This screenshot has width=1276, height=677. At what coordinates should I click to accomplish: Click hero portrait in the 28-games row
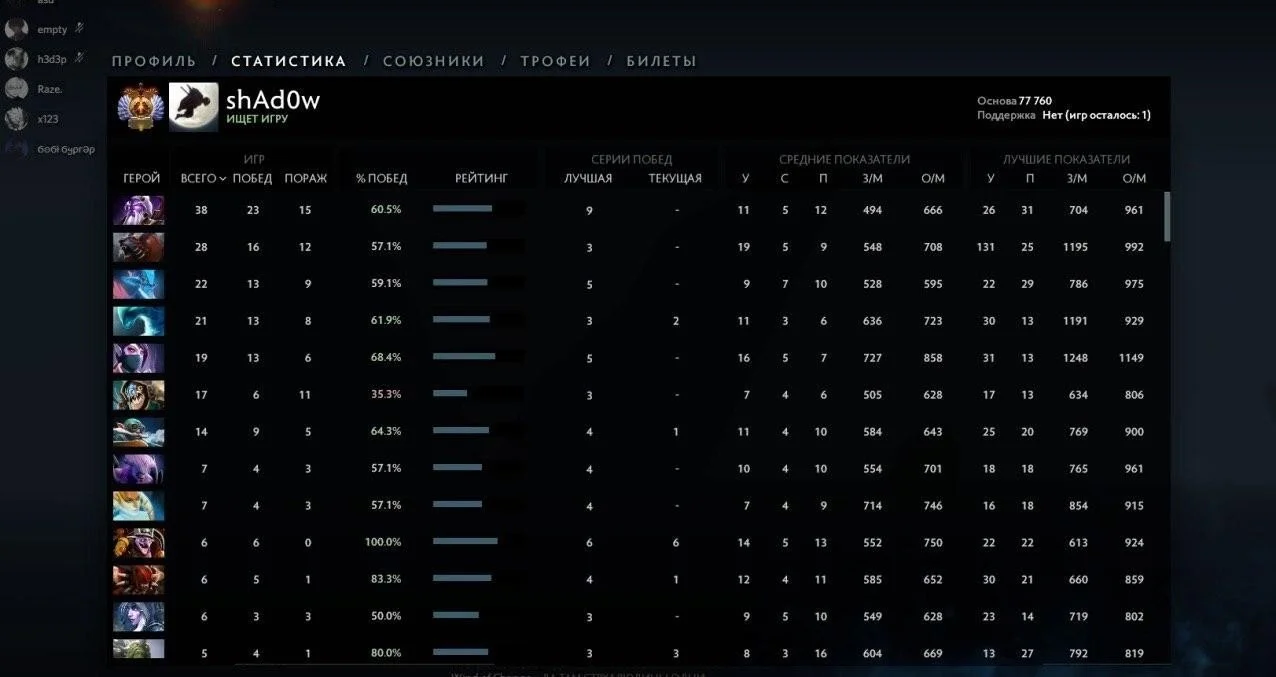138,247
